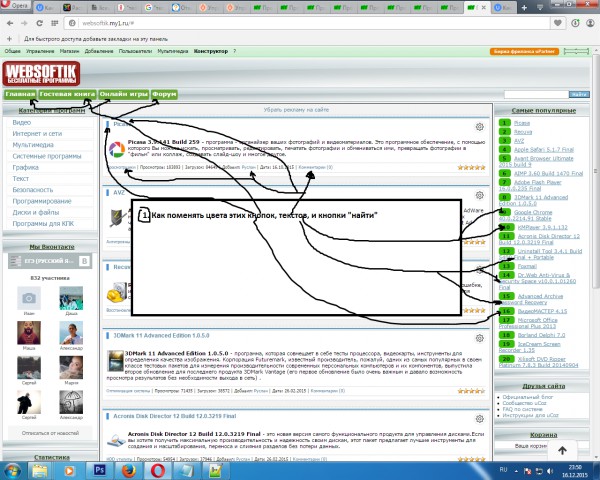Add page to bookmarks with heart icon
The height and width of the screenshot is (480, 600).
pos(558,23)
